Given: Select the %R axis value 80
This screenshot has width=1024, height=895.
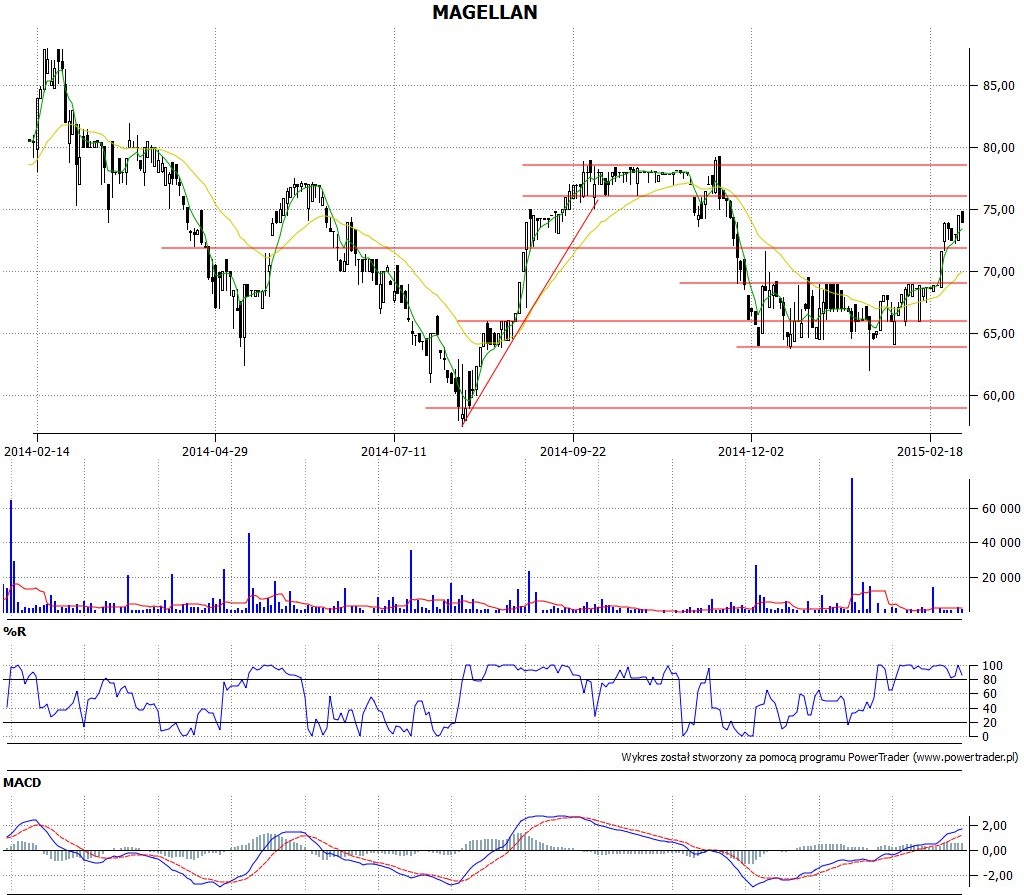Looking at the screenshot, I should tap(990, 680).
